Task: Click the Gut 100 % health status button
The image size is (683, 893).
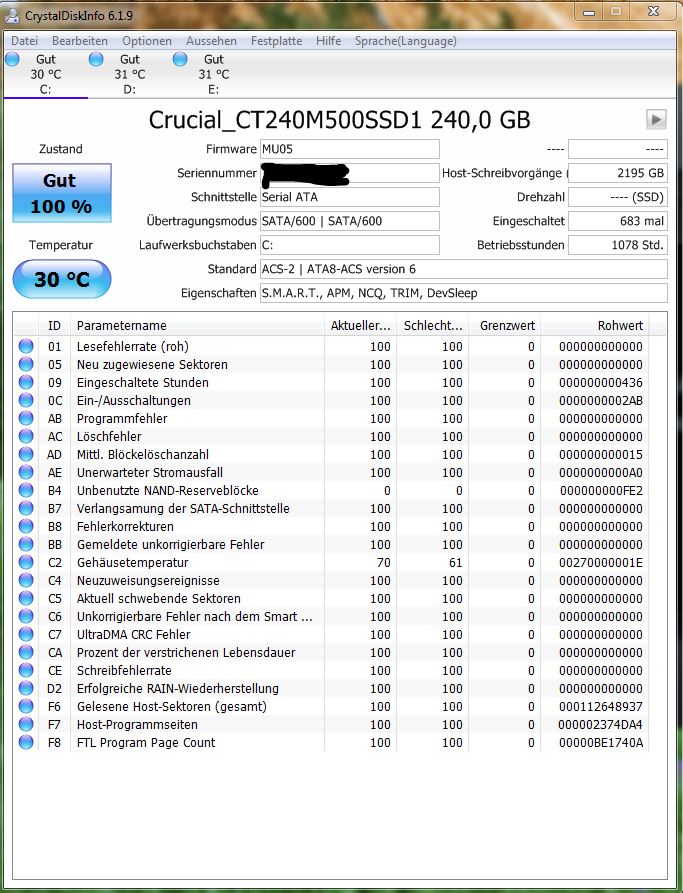Action: coord(62,193)
